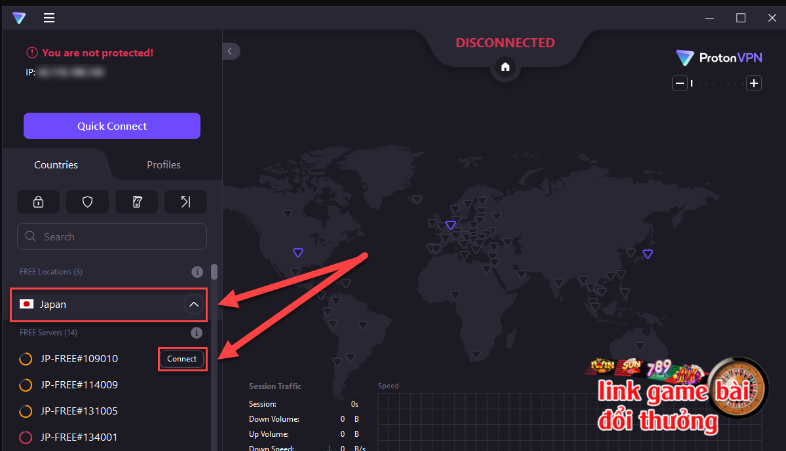786x451 pixels.
Task: Click the Quick Connect button
Action: pyautogui.click(x=112, y=126)
